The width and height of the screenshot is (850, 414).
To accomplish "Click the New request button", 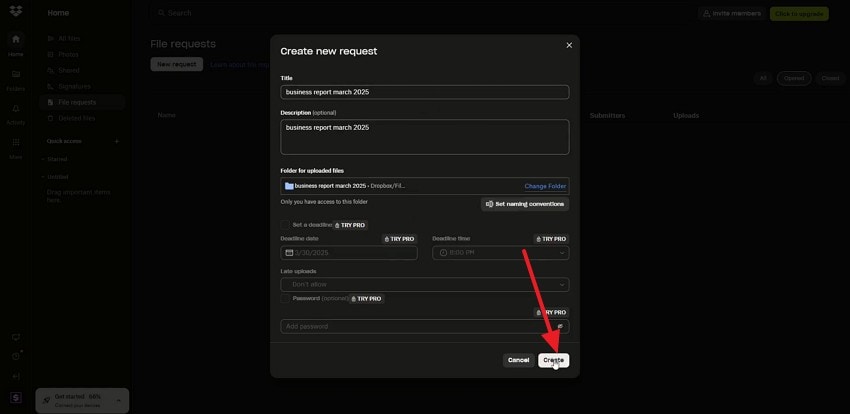I will tap(177, 64).
